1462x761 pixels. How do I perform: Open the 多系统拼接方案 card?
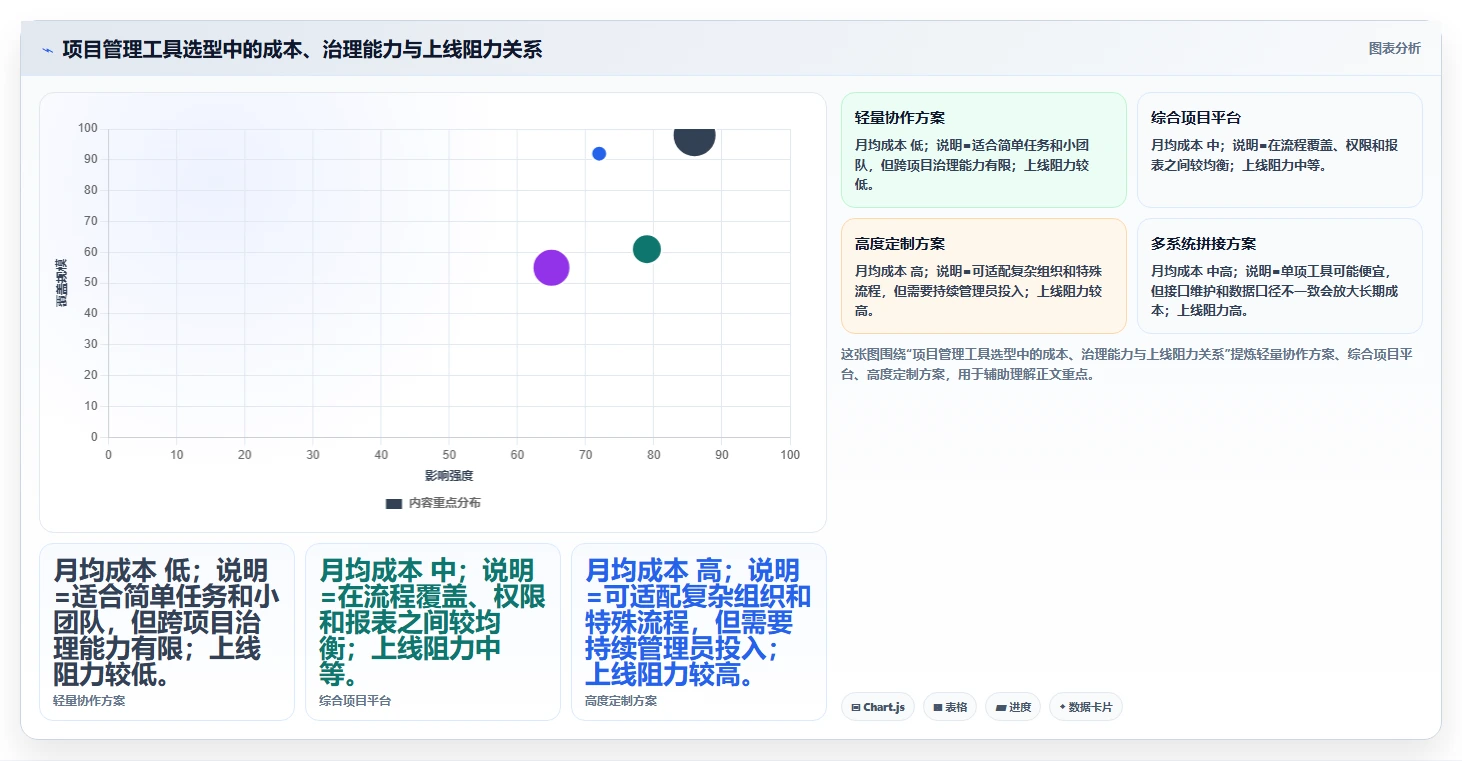click(x=1280, y=276)
